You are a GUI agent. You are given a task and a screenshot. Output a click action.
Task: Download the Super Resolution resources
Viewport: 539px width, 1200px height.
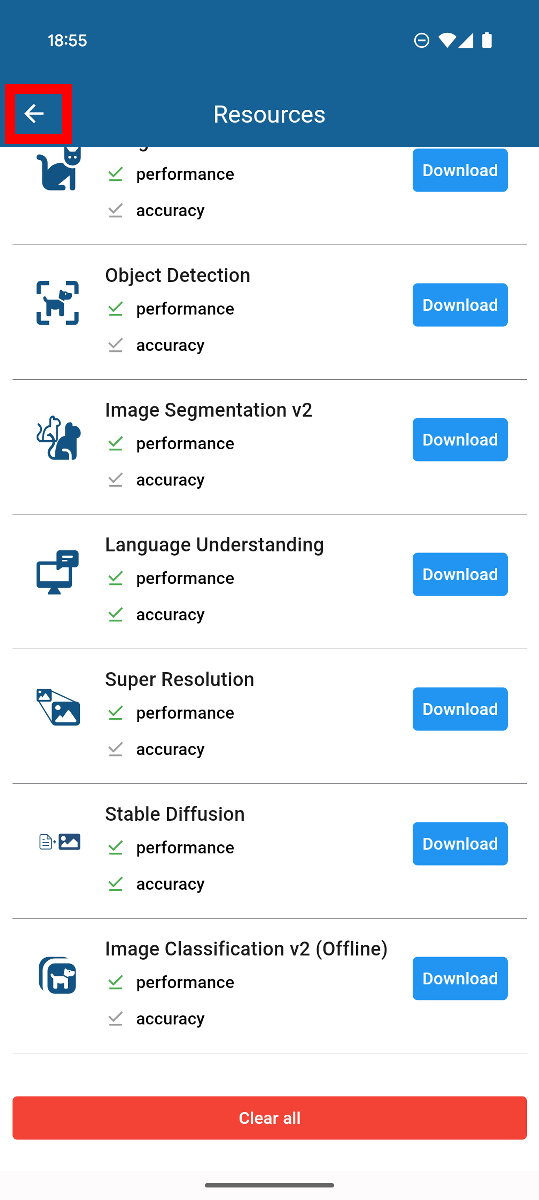point(460,709)
